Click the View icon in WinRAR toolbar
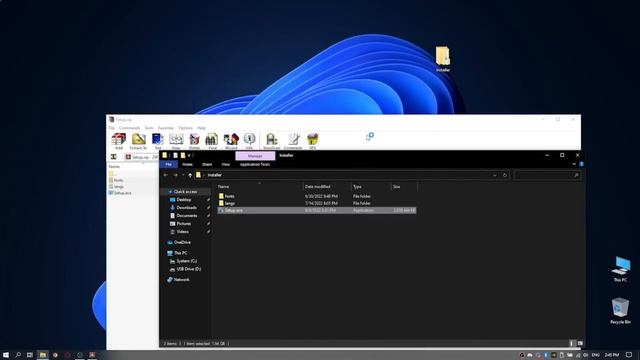Viewport: 640px width, 360px height. 176,141
